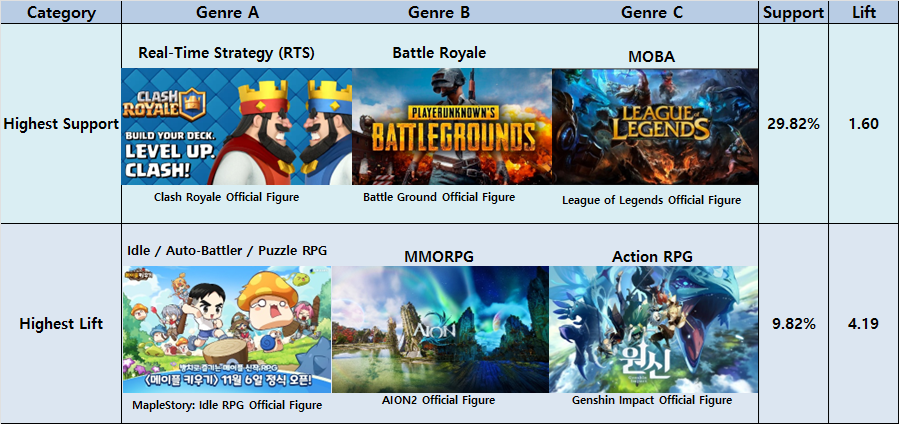Image resolution: width=899 pixels, height=424 pixels.
Task: Click the Category column header
Action: [x=61, y=13]
